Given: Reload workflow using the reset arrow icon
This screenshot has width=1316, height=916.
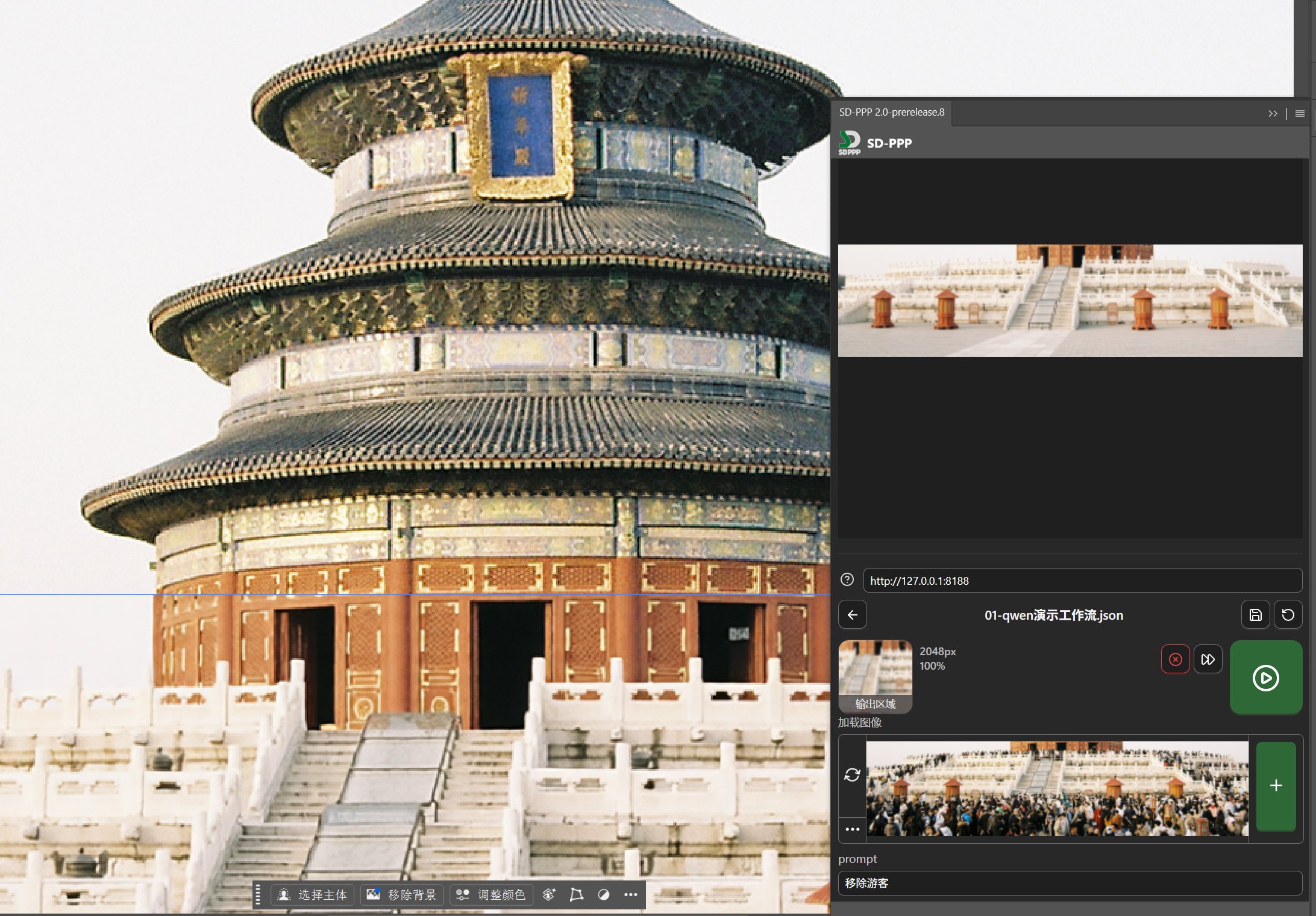Looking at the screenshot, I should [1288, 615].
